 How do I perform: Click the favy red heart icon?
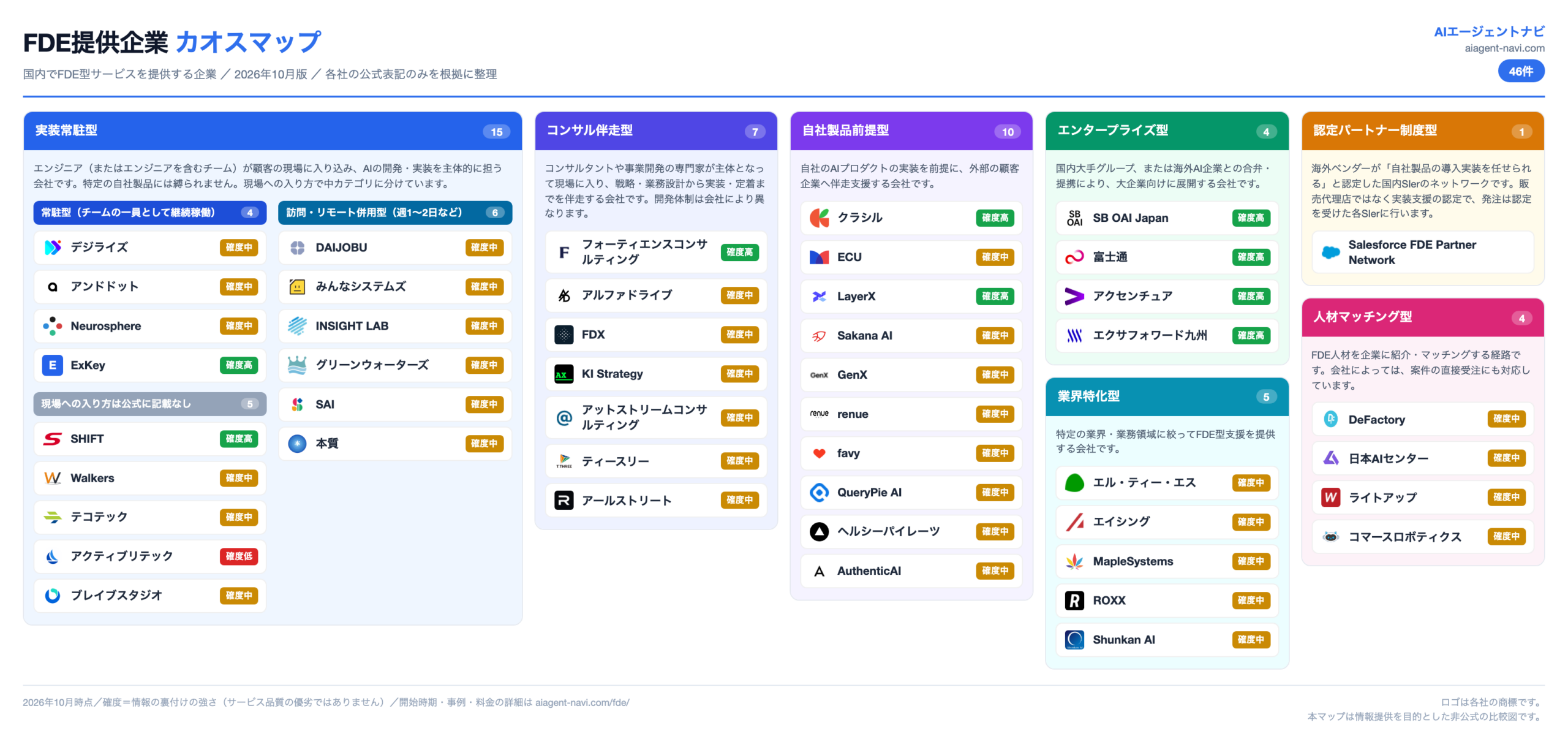(820, 453)
